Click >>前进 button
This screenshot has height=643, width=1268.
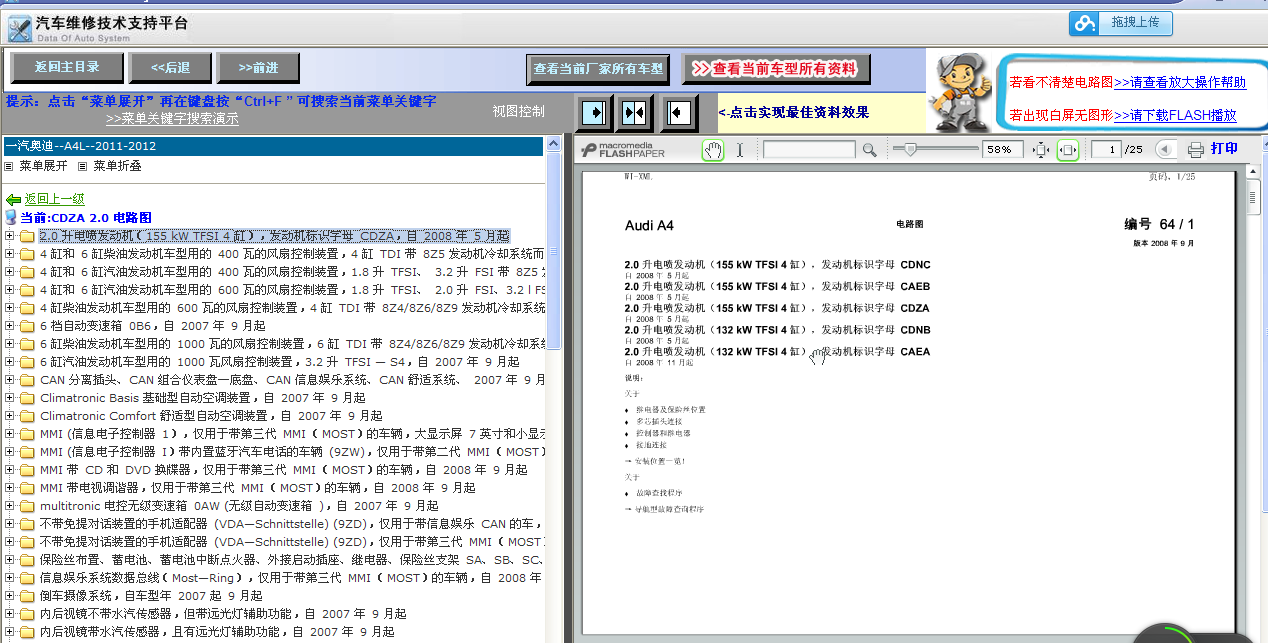click(x=258, y=67)
